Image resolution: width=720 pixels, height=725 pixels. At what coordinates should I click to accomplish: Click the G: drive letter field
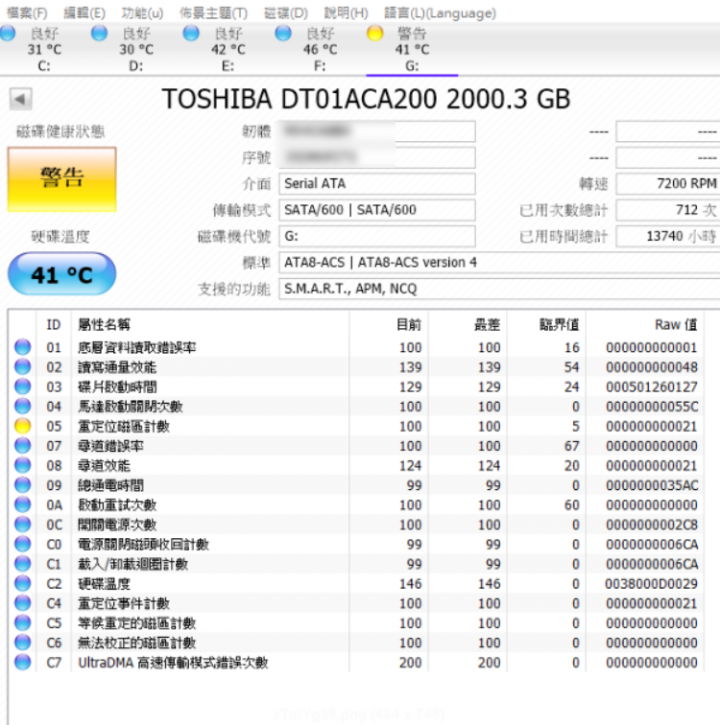pos(377,236)
